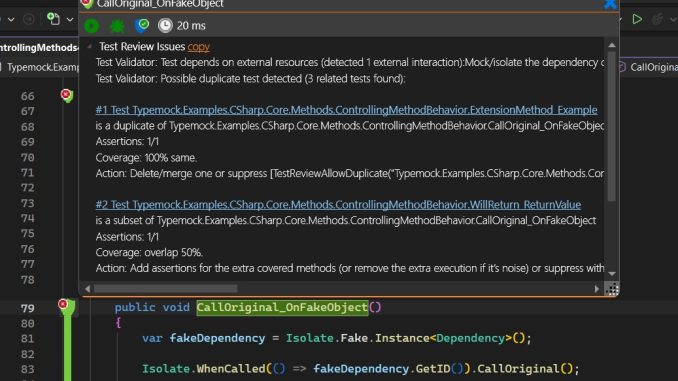This screenshot has height=381, width=678.
Task: Click the popup's vertical scroll up arrow
Action: 612,45
